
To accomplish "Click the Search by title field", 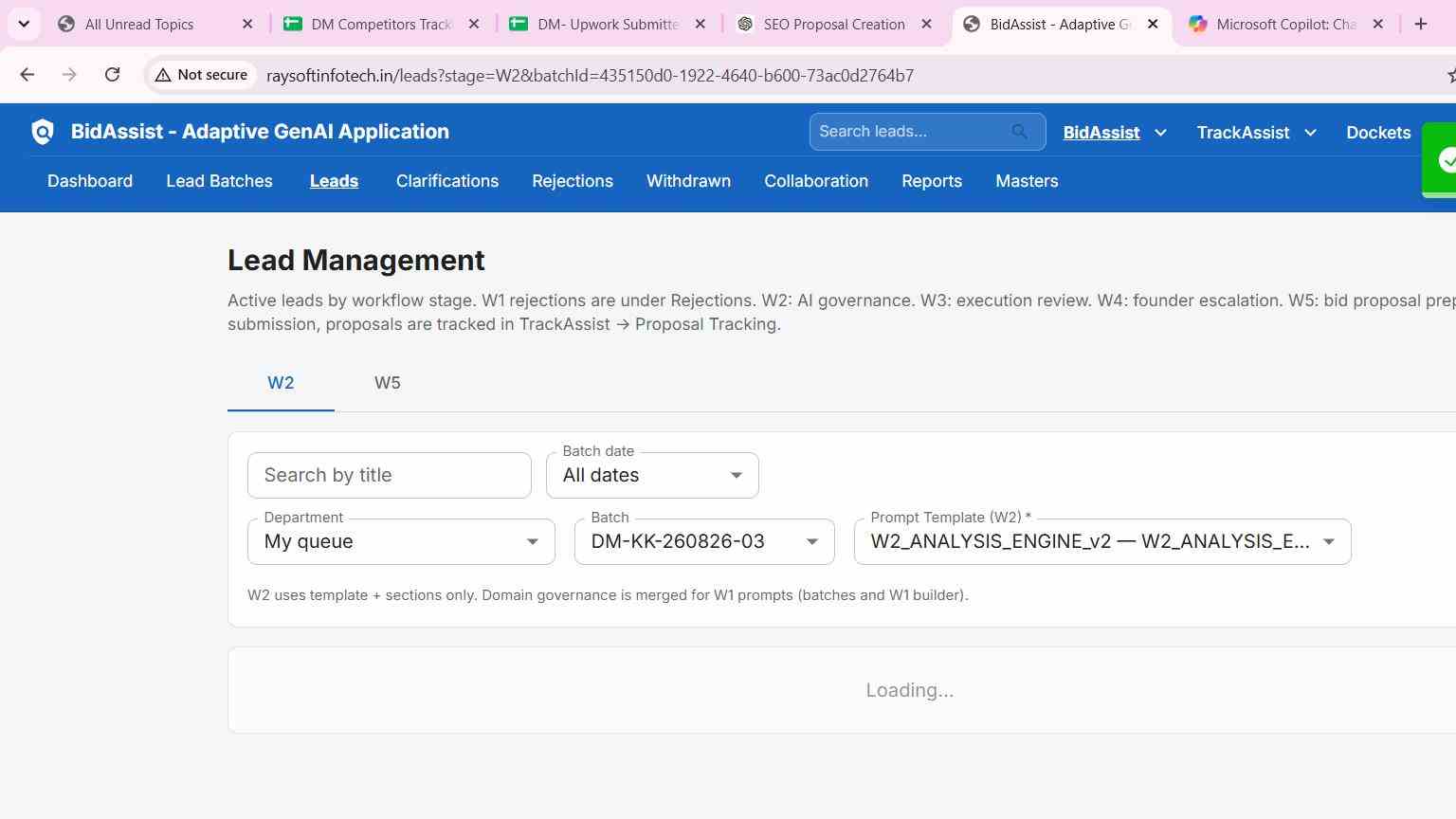I will click(x=390, y=475).
